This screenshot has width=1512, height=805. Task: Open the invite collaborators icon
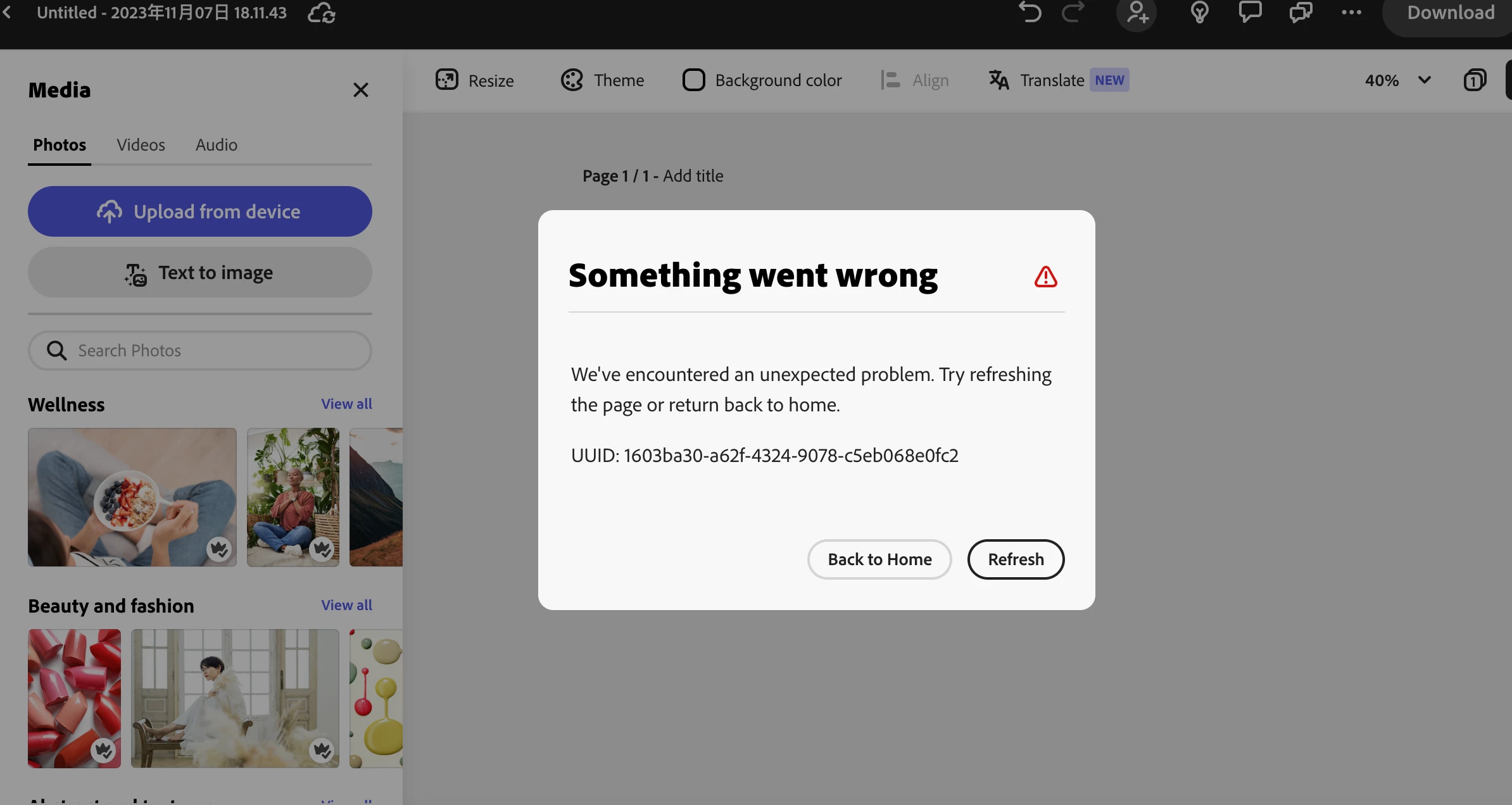pos(1137,12)
